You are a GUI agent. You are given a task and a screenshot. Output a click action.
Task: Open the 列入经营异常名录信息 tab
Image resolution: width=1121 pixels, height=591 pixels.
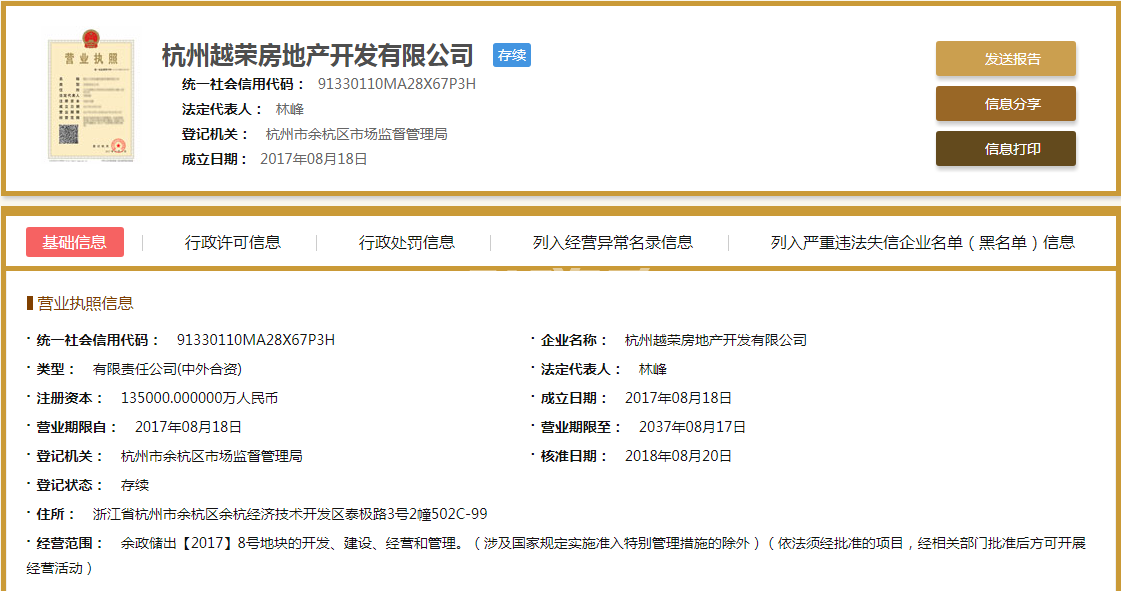tap(613, 242)
